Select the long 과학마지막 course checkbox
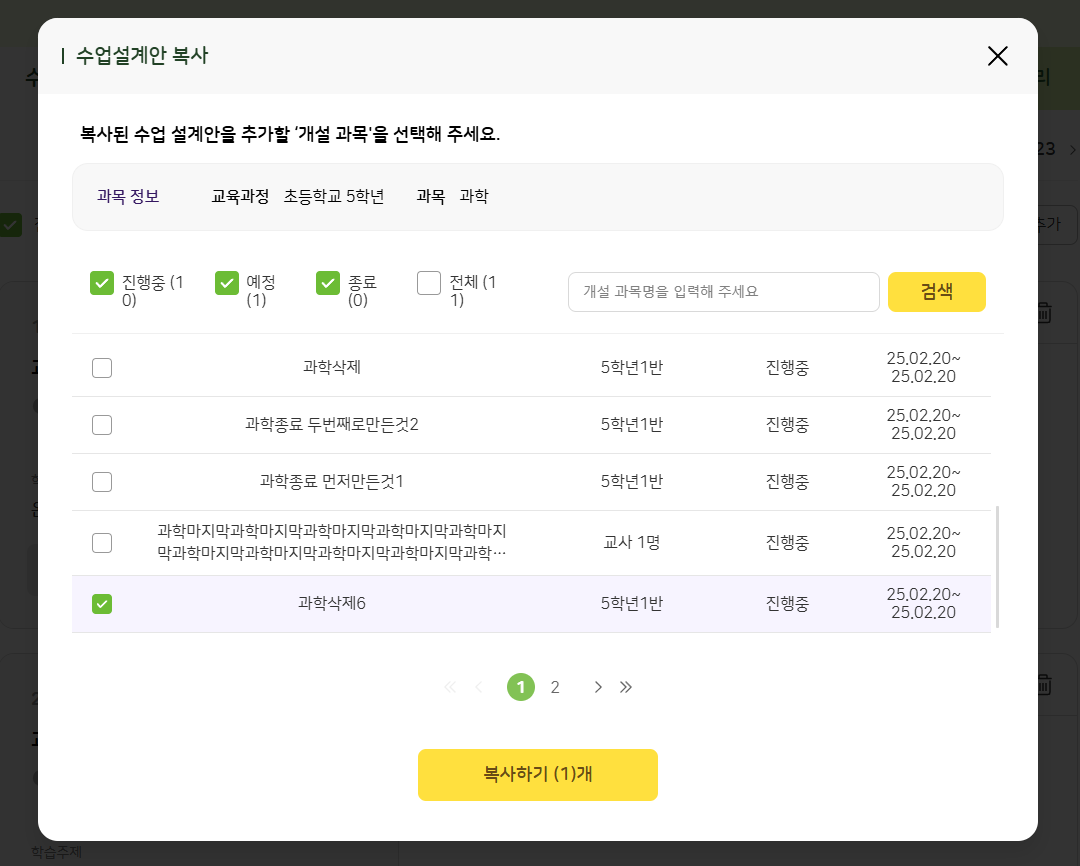1080x866 pixels. (x=102, y=543)
